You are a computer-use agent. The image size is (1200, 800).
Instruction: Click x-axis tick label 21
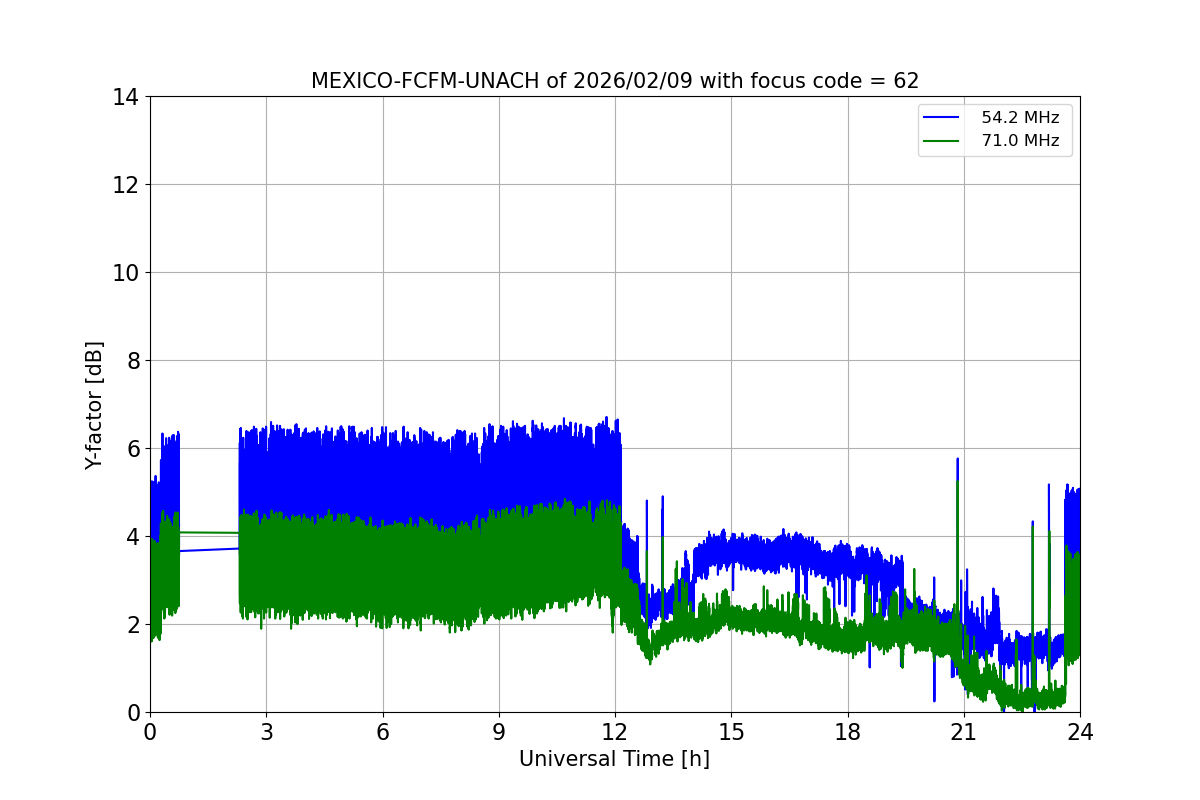click(964, 732)
